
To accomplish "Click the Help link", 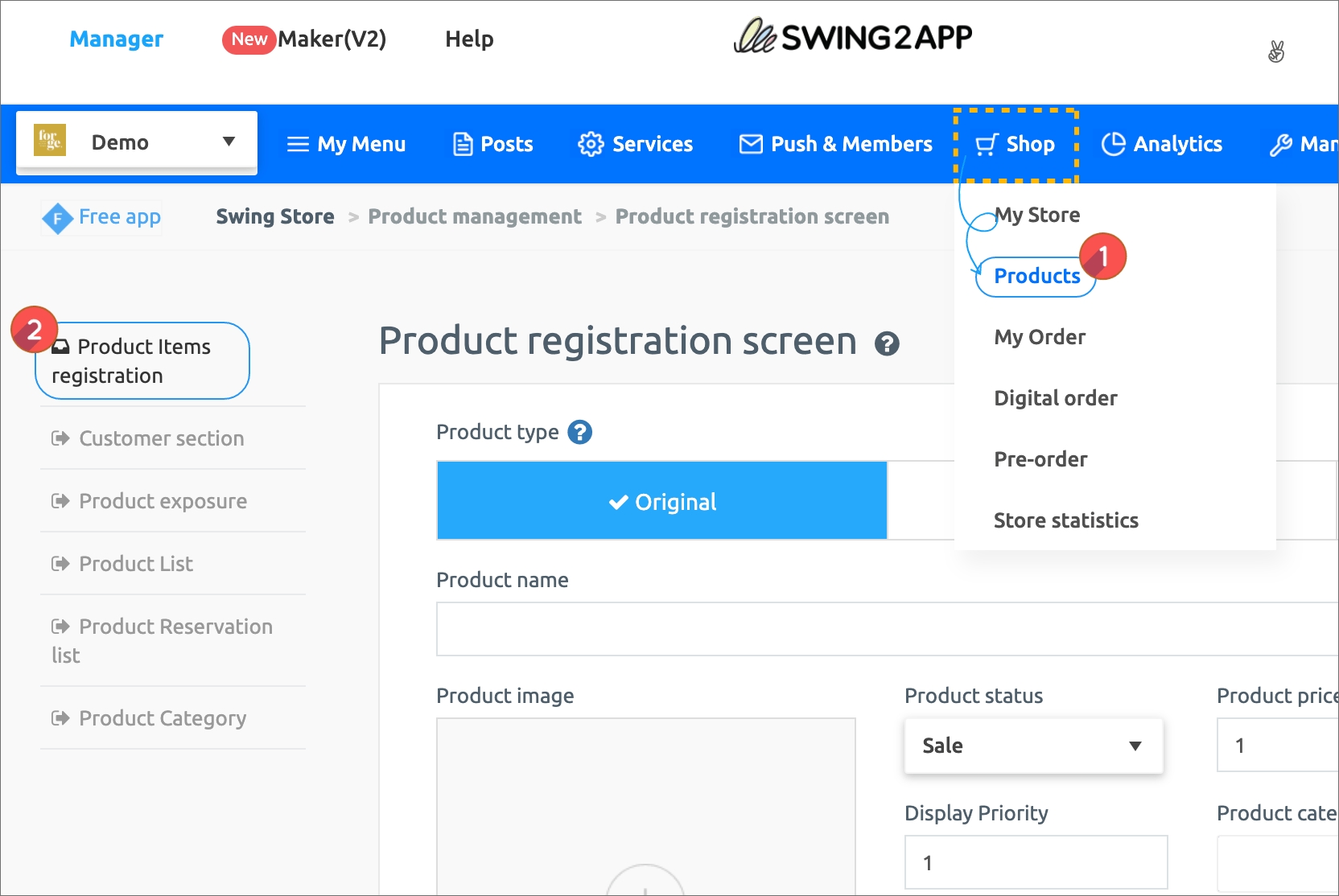I will [469, 39].
